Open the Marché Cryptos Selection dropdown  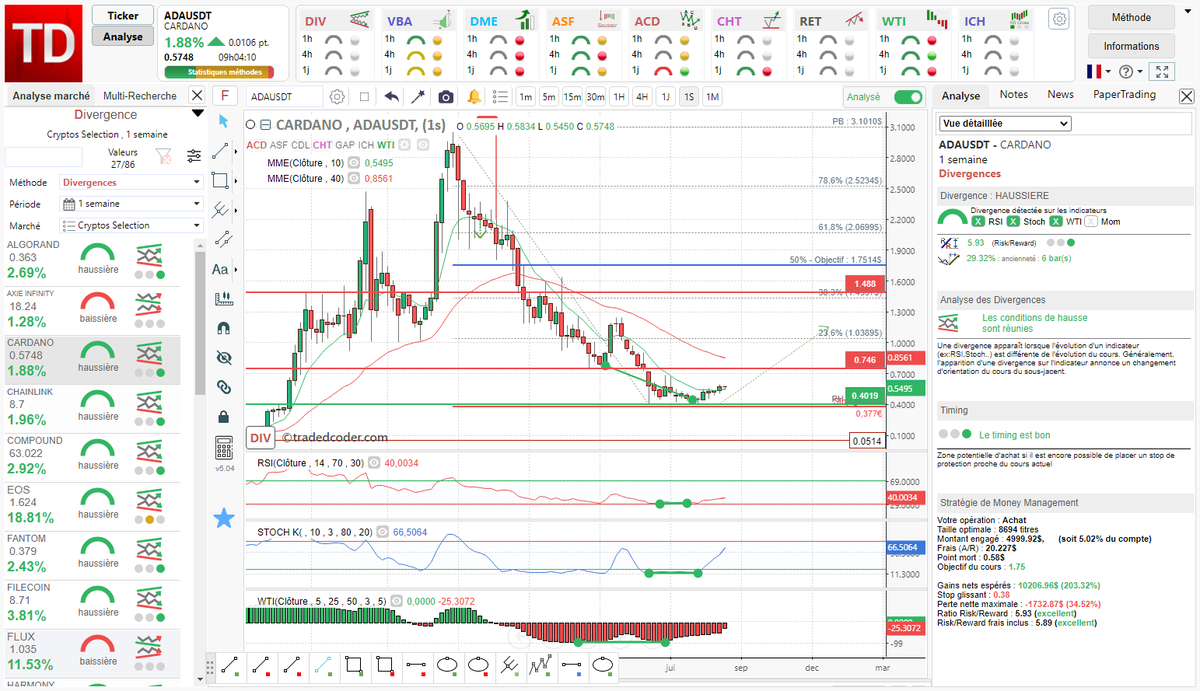tap(133, 226)
